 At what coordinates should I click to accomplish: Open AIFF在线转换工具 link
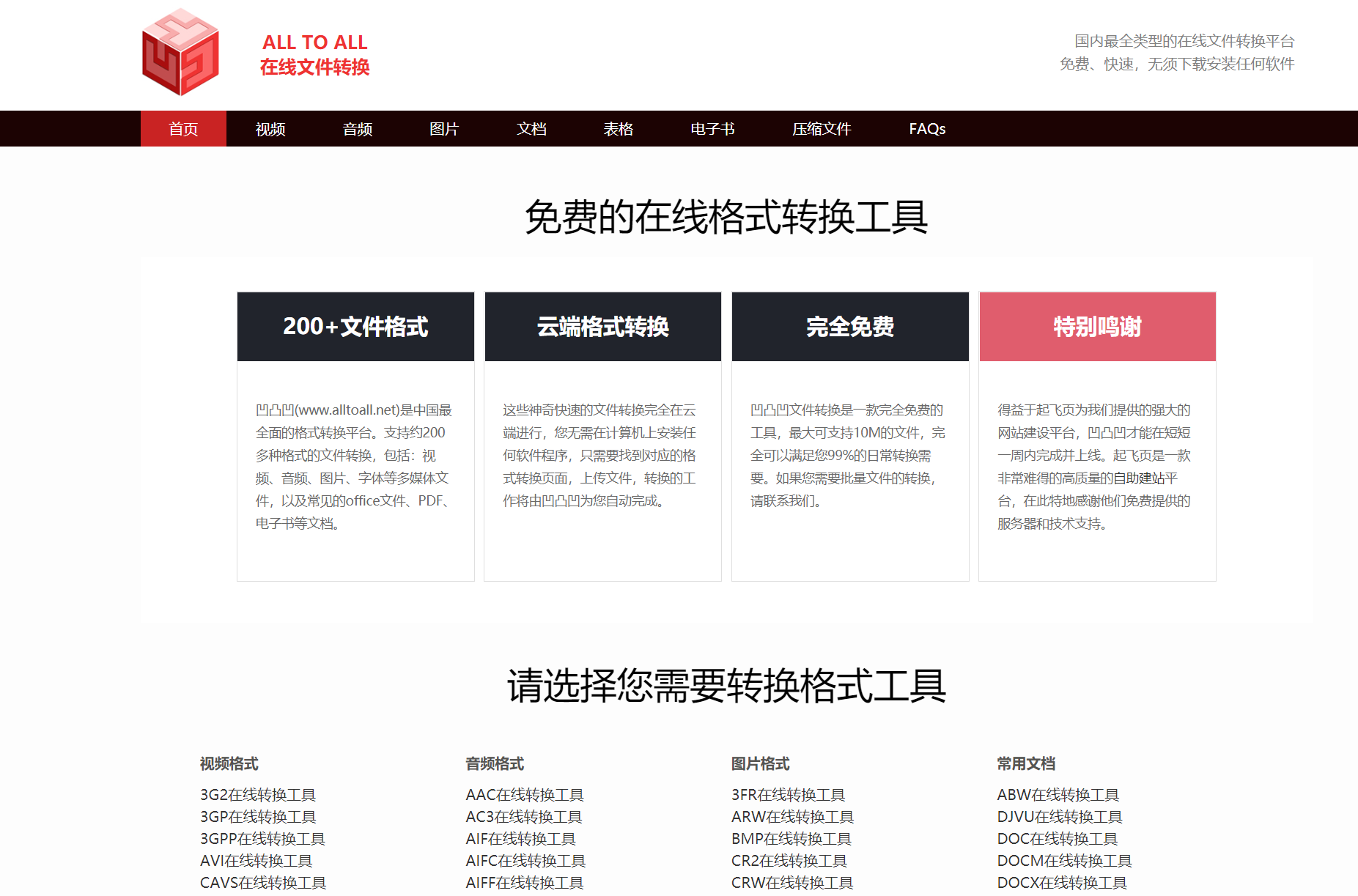(x=525, y=883)
